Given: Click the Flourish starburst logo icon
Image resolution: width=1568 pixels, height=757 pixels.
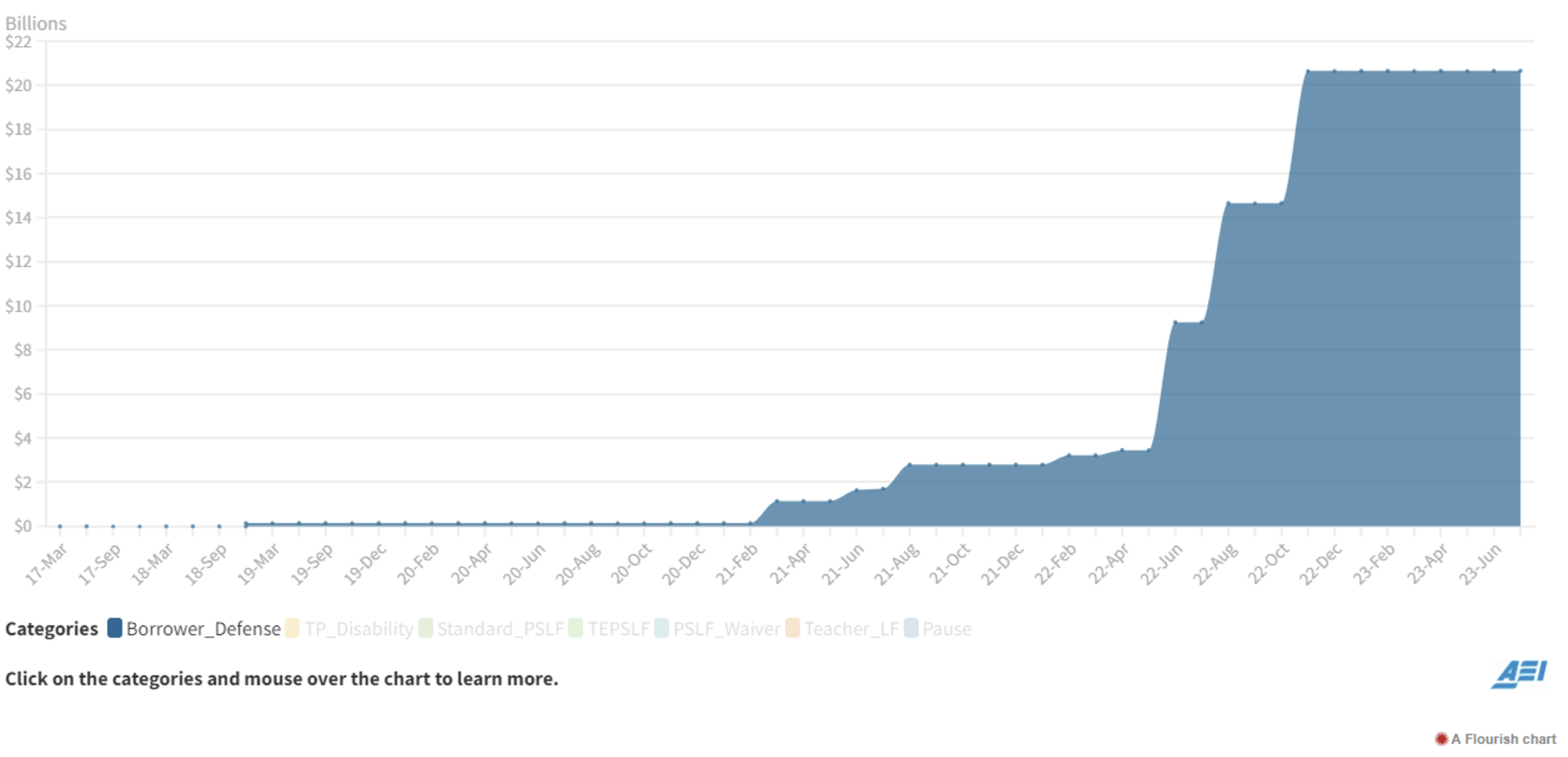Looking at the screenshot, I should 1441,739.
